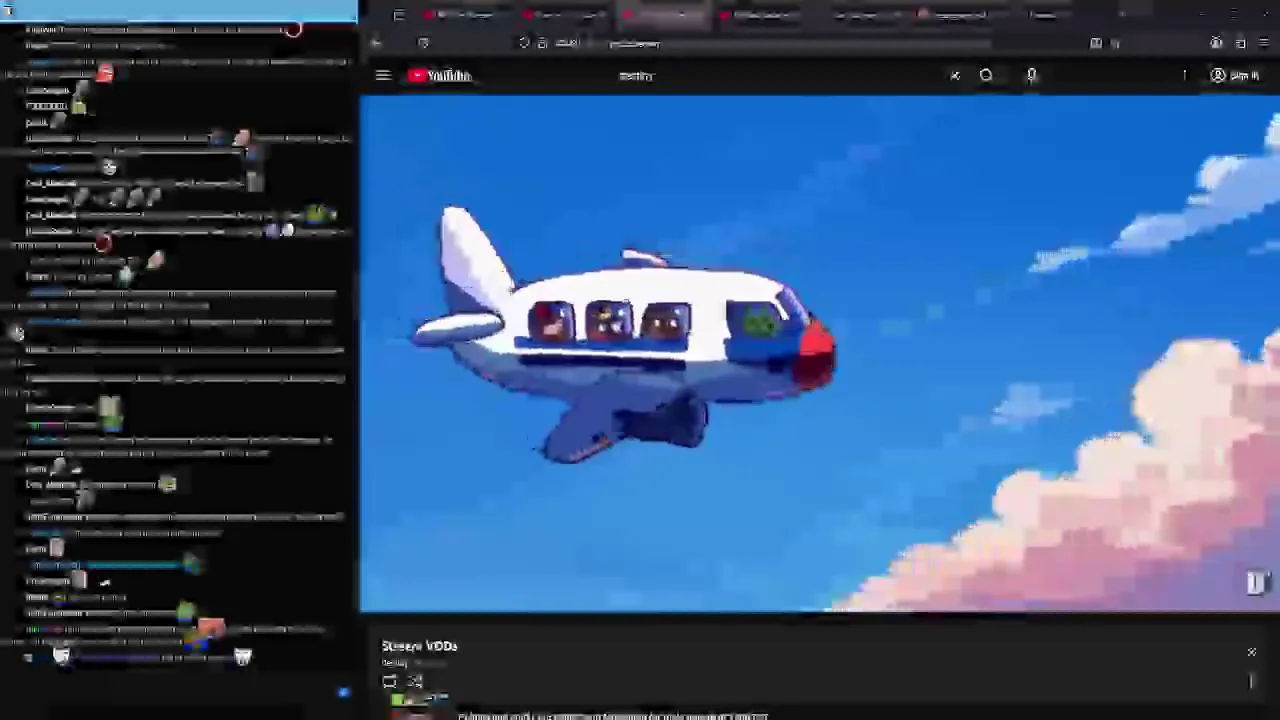The width and height of the screenshot is (1280, 720).
Task: Open the YouTube guide hamburger menu
Action: (382, 75)
